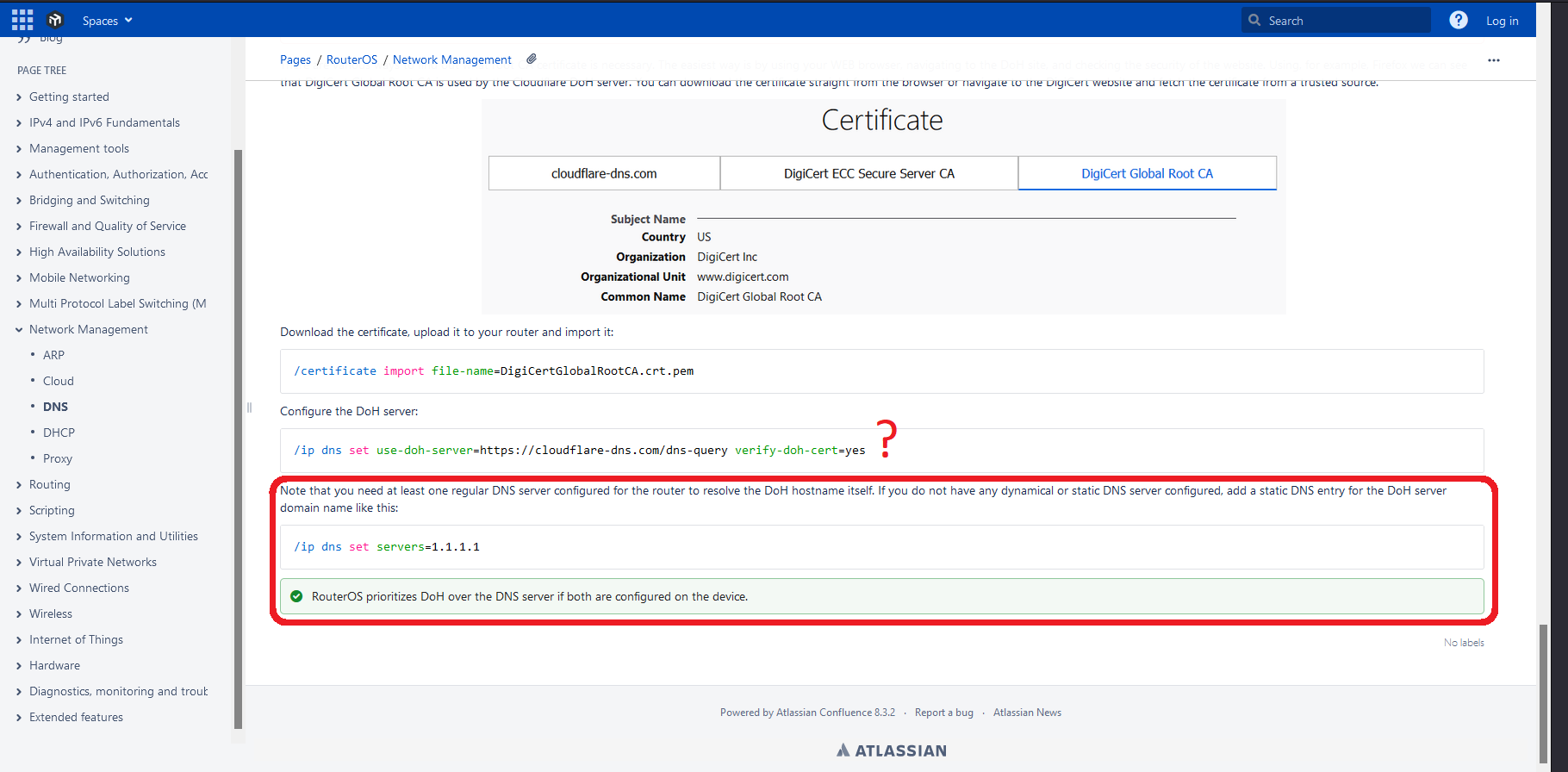Image resolution: width=1568 pixels, height=772 pixels.
Task: Open the Spaces dropdown menu
Action: pos(108,21)
